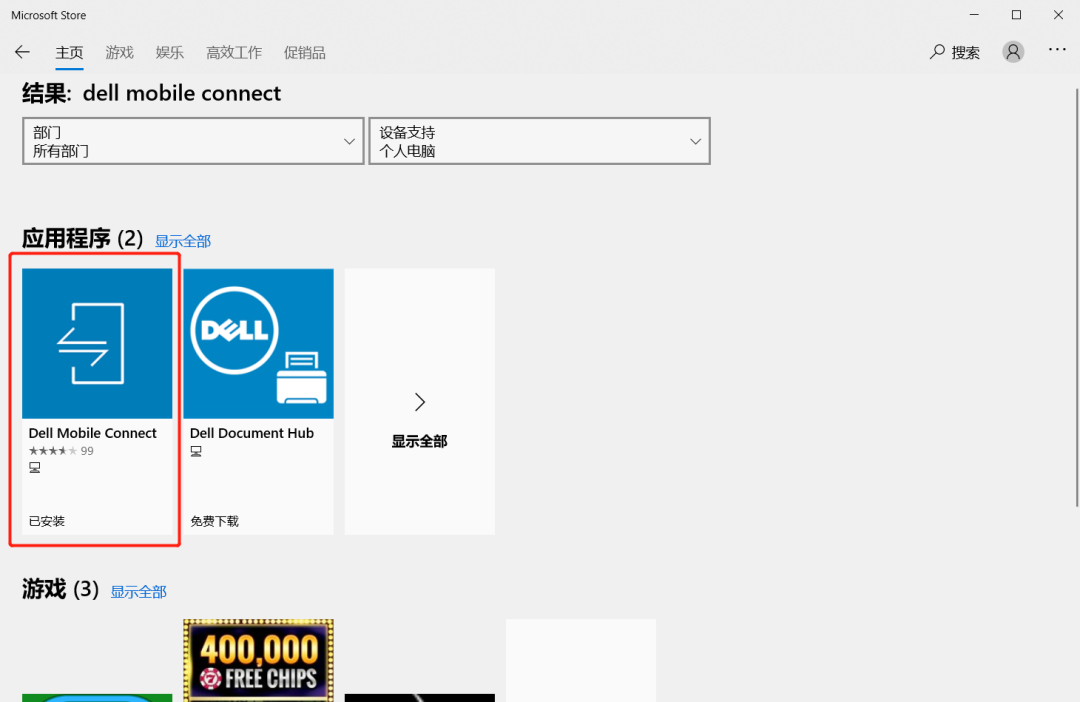Open the Dell Mobile Connect app tile

click(97, 401)
